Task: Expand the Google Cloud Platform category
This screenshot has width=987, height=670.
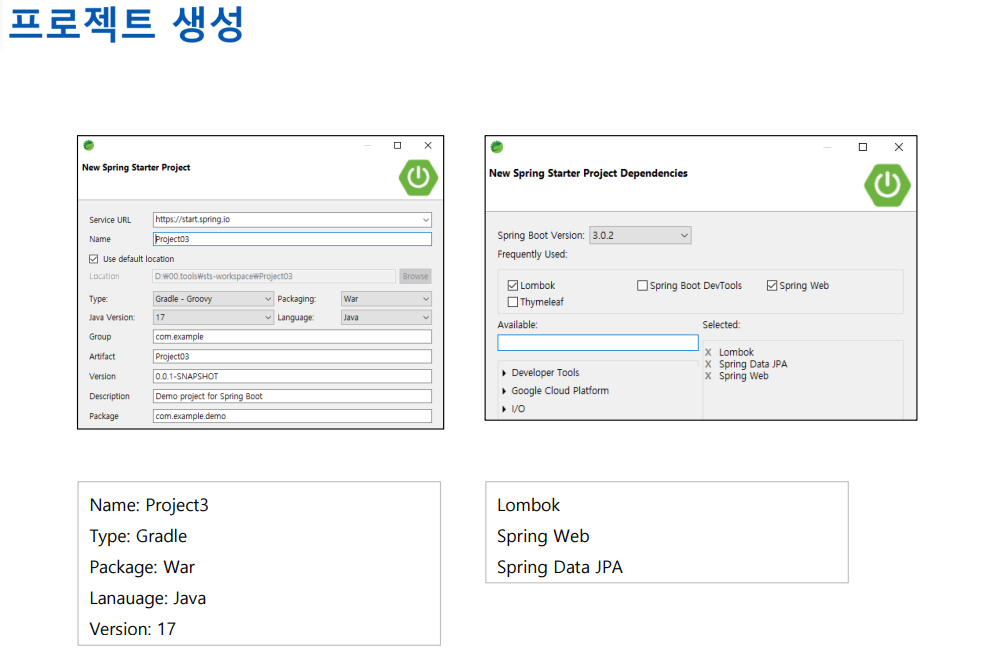Action: tap(504, 391)
